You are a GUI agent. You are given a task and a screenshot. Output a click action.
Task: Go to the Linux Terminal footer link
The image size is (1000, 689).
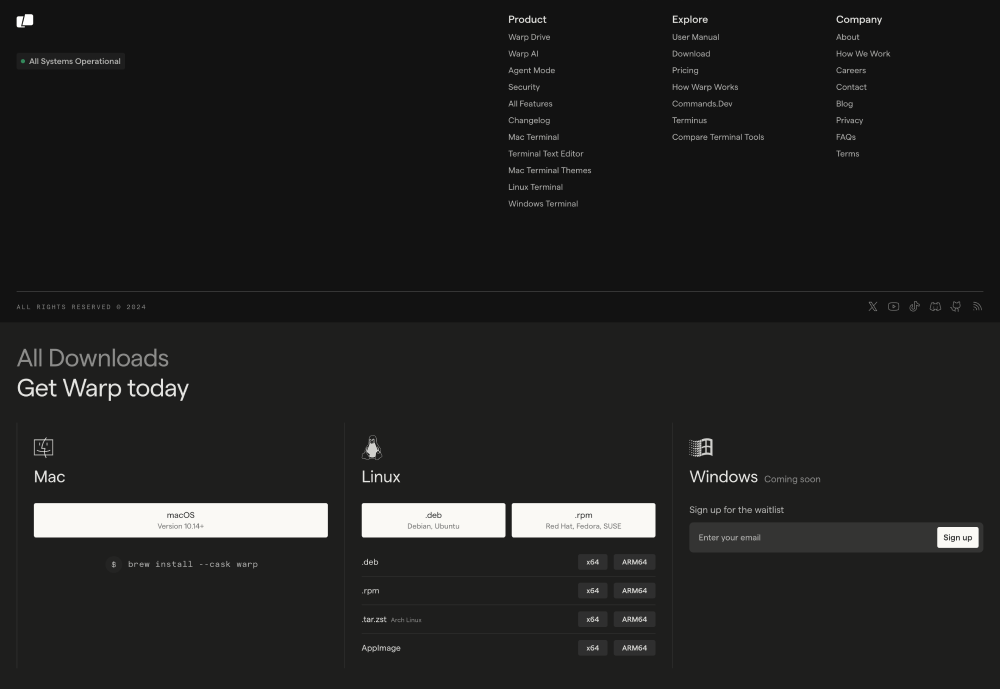pos(535,186)
